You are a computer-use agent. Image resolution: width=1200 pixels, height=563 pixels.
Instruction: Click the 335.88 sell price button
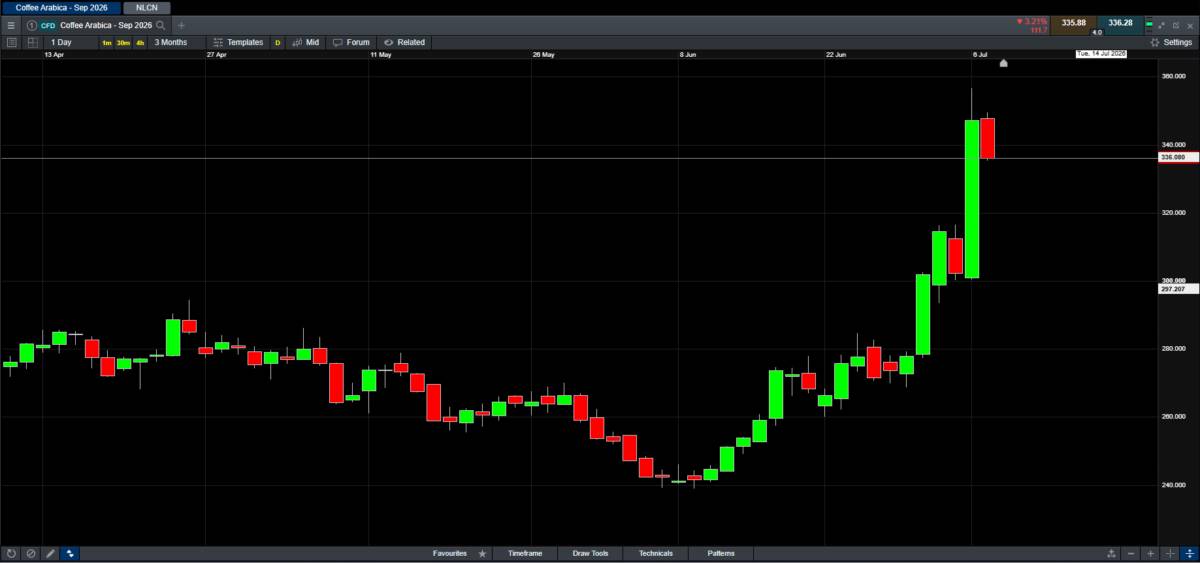pos(1073,23)
